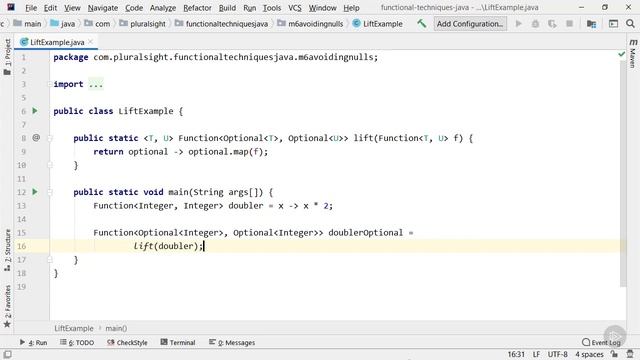Click fold end marker on line 10
640x360 pixels.
(x=50, y=165)
